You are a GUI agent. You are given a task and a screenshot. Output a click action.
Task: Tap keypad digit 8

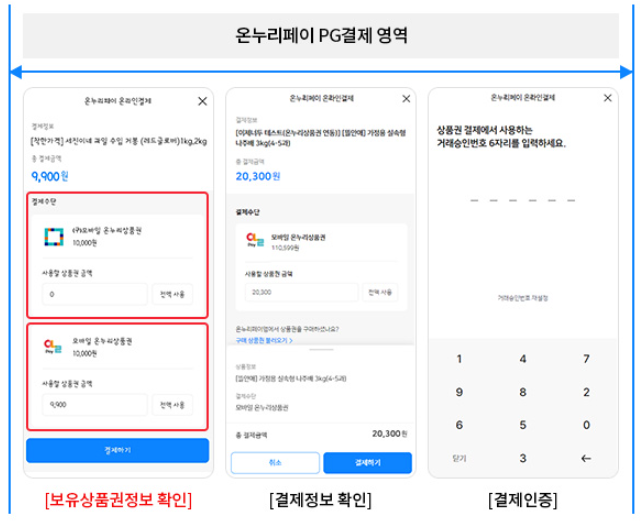[523, 392]
